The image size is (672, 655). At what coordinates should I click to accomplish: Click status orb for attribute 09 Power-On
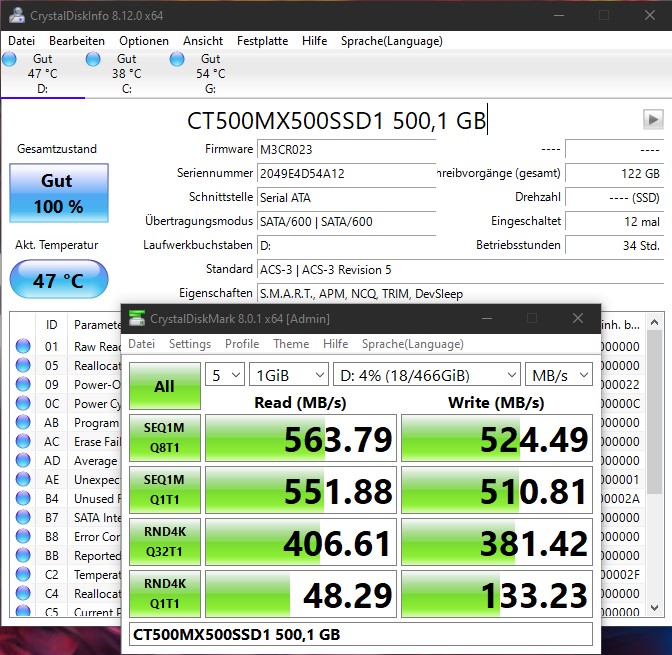[23, 384]
